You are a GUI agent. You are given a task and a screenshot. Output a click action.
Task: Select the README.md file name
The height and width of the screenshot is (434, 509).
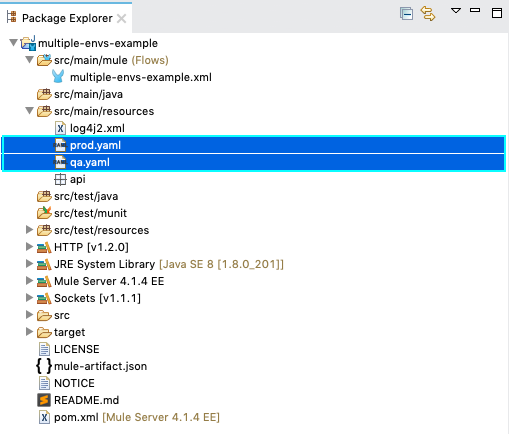[86, 400]
